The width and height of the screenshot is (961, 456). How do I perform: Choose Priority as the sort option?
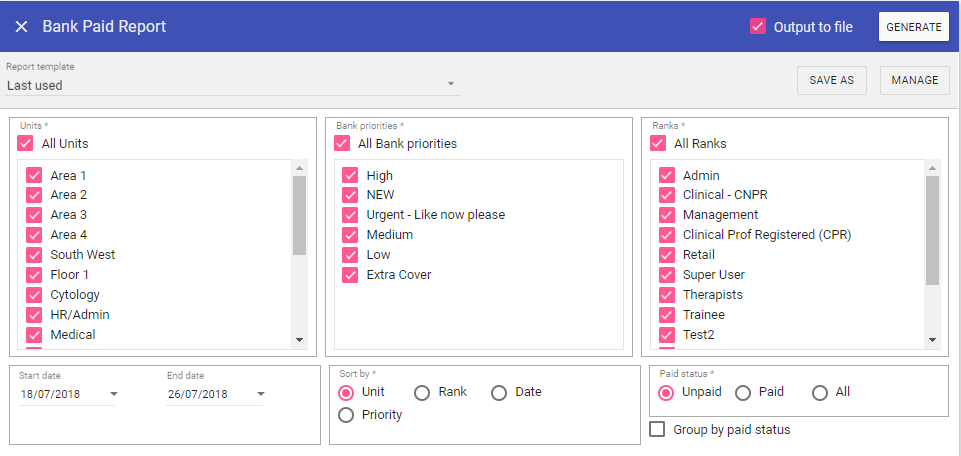tap(347, 415)
